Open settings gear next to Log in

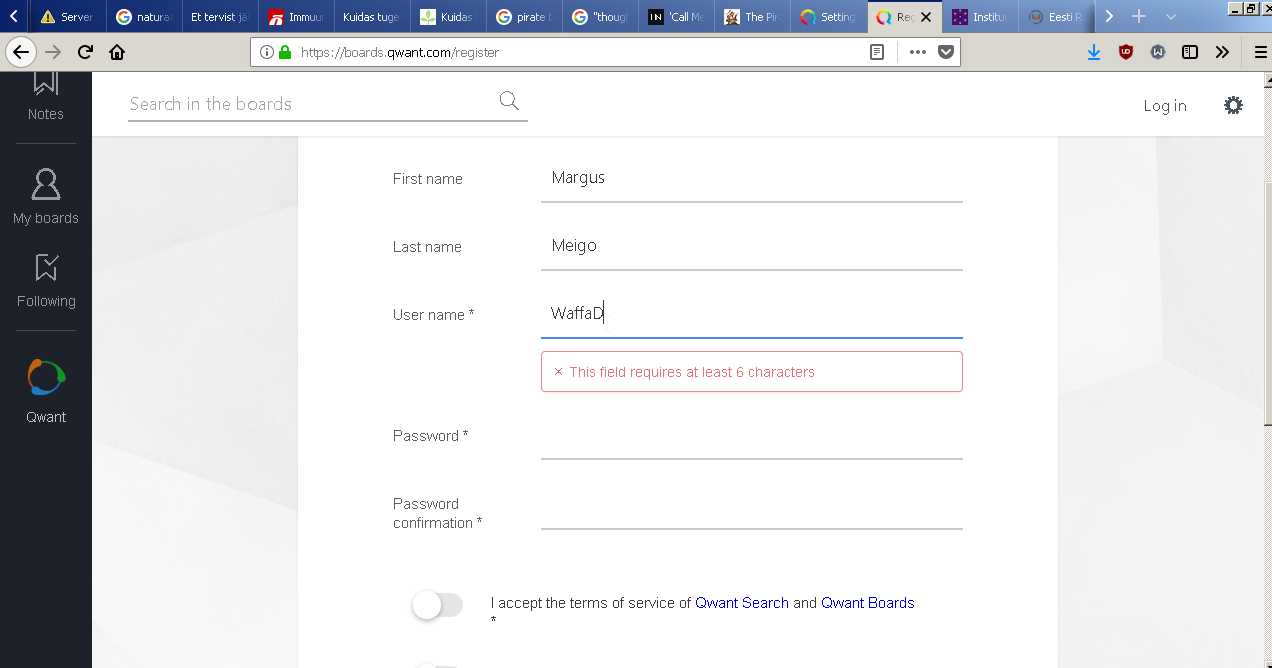pyautogui.click(x=1234, y=105)
